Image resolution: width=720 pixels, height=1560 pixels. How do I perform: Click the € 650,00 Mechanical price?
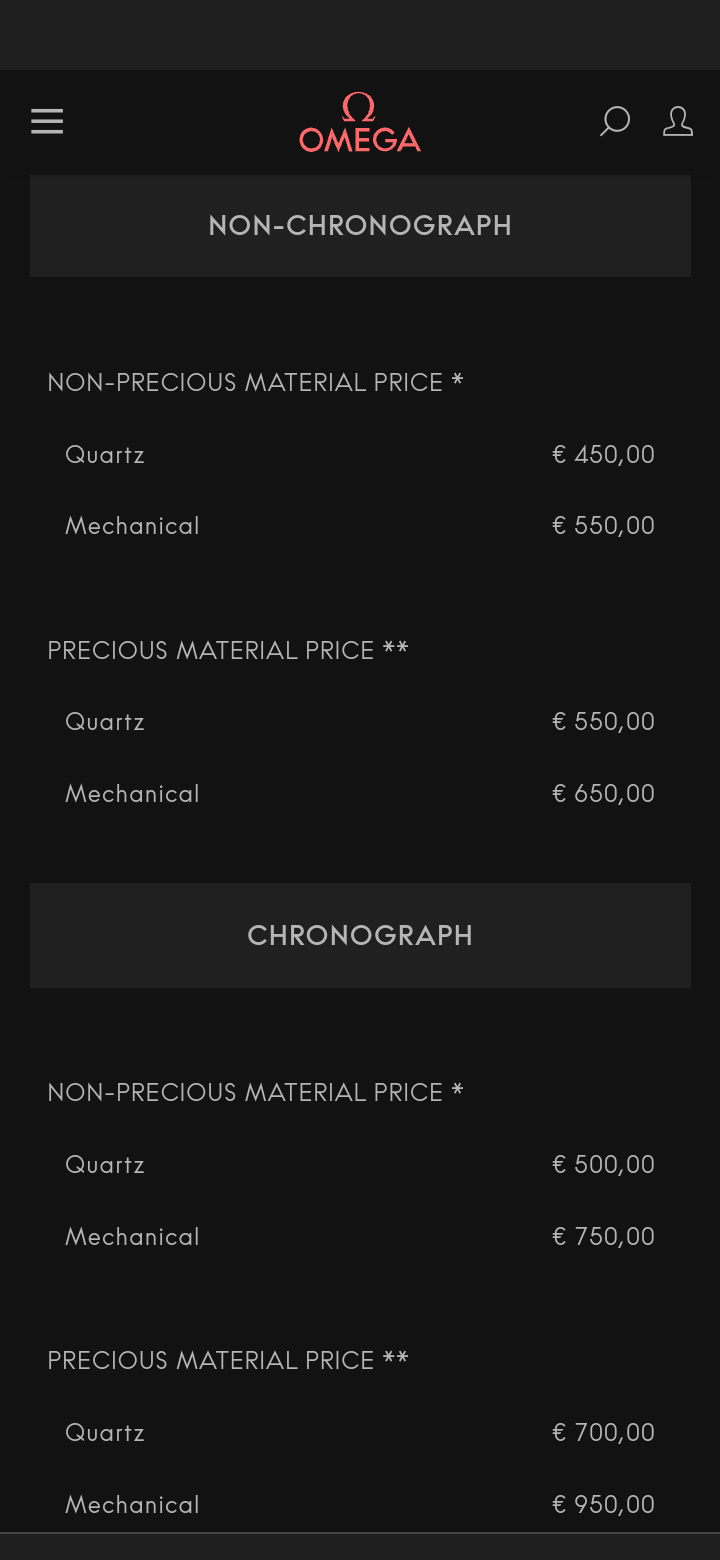click(603, 794)
